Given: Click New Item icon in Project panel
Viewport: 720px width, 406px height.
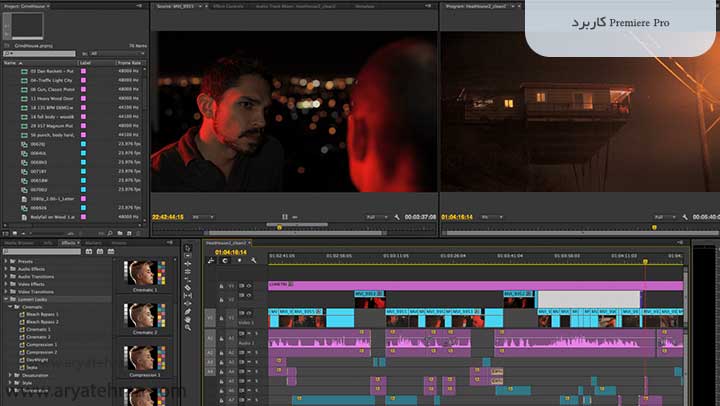Looking at the screenshot, I should tap(129, 233).
